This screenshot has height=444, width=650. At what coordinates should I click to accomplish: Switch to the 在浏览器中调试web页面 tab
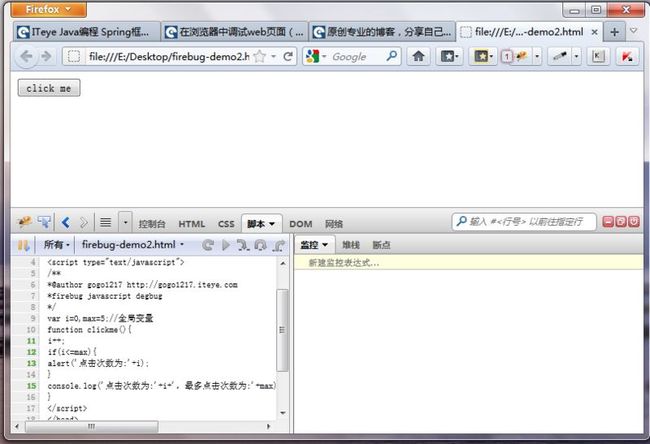click(234, 32)
